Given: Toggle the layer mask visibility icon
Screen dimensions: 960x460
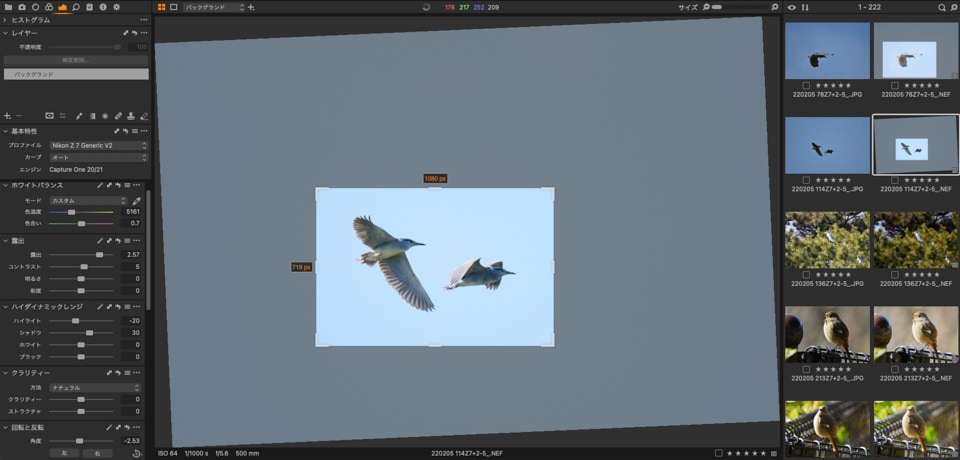Looking at the screenshot, I should pyautogui.click(x=49, y=115).
